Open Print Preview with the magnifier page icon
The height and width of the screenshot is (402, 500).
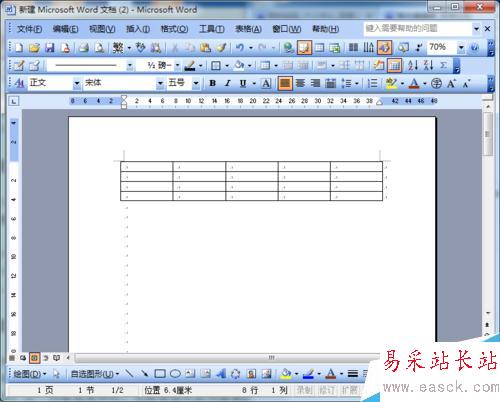click(99, 48)
